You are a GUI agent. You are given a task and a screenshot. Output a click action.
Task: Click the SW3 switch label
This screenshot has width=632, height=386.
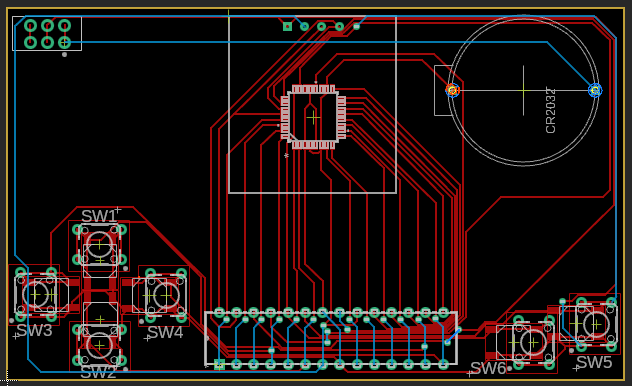34,330
